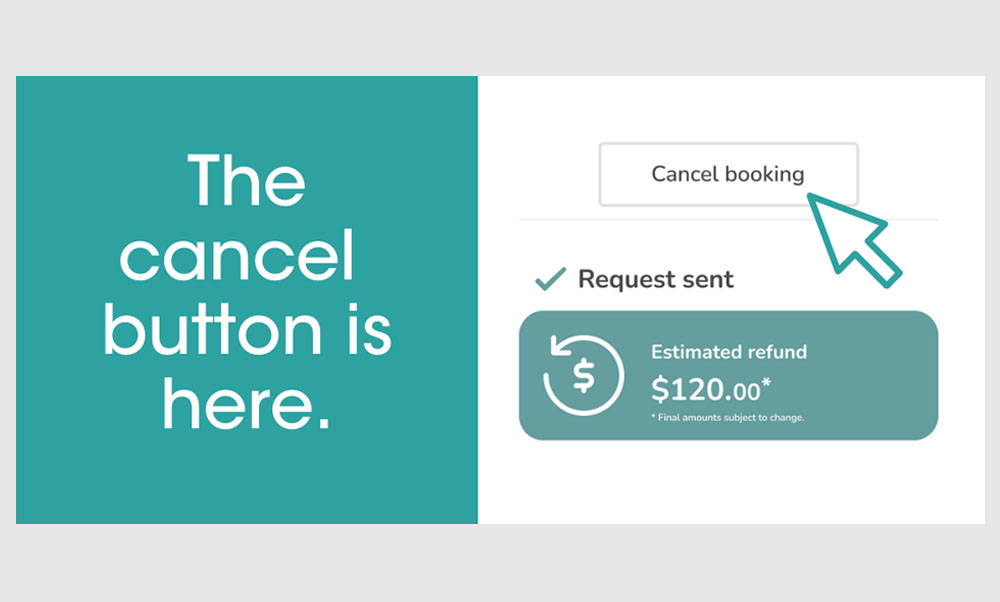Image resolution: width=1000 pixels, height=602 pixels.
Task: Click the word "The" in the headline
Action: [x=247, y=181]
